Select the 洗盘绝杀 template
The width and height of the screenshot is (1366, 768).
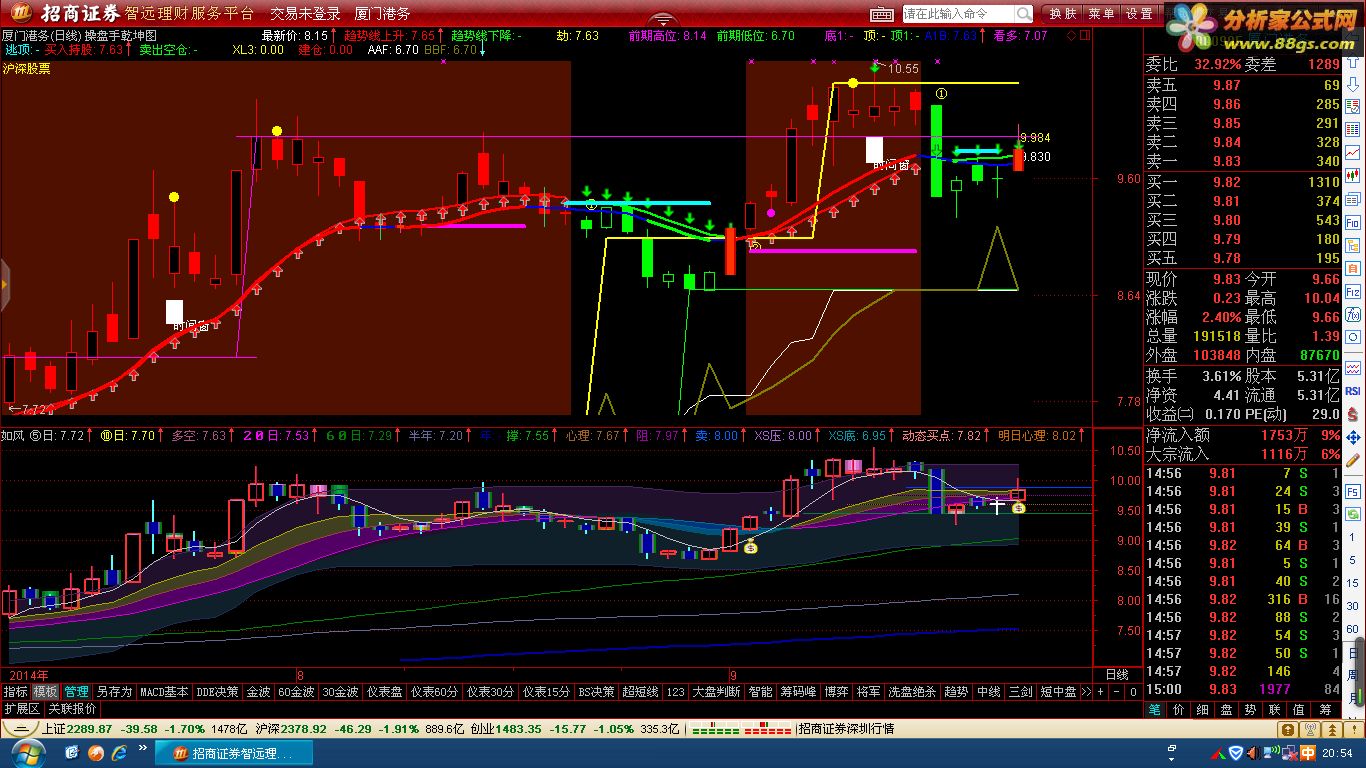(912, 692)
